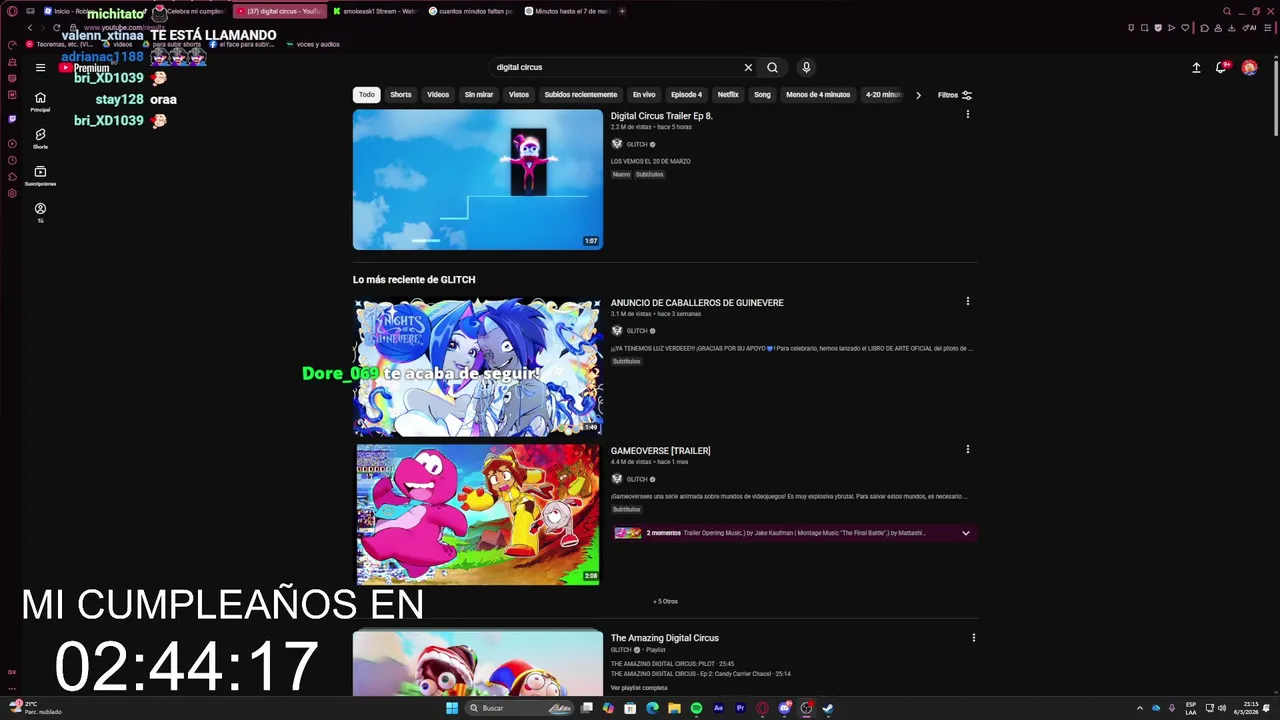Open File Explorer from the taskbar
This screenshot has height=720, width=1280.
pyautogui.click(x=674, y=708)
